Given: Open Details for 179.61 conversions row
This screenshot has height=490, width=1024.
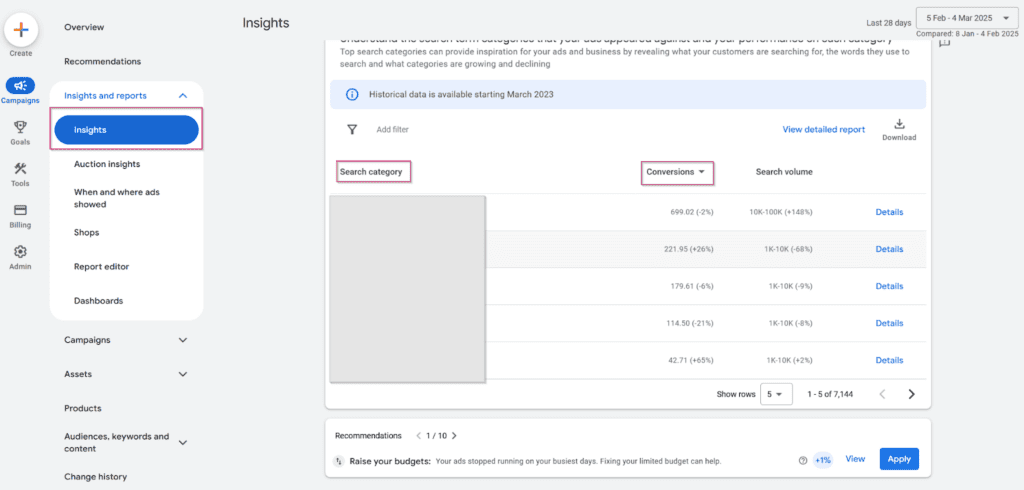Looking at the screenshot, I should point(889,286).
